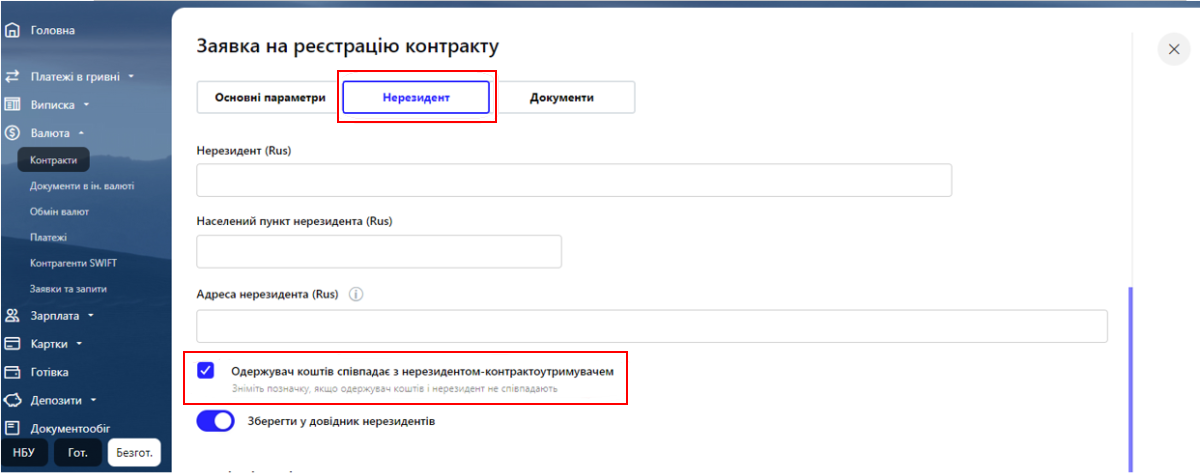Focus Адреса нерезидента (Rus) field
Screen dimensions: 1200x475
[652, 326]
